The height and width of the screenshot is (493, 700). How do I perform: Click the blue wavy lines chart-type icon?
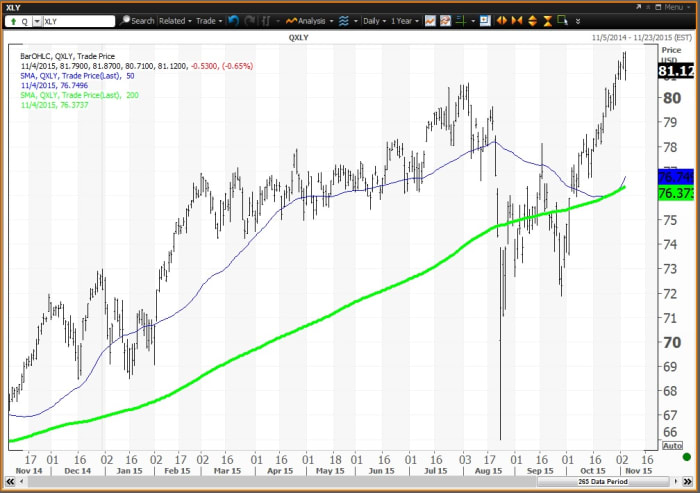[344, 21]
